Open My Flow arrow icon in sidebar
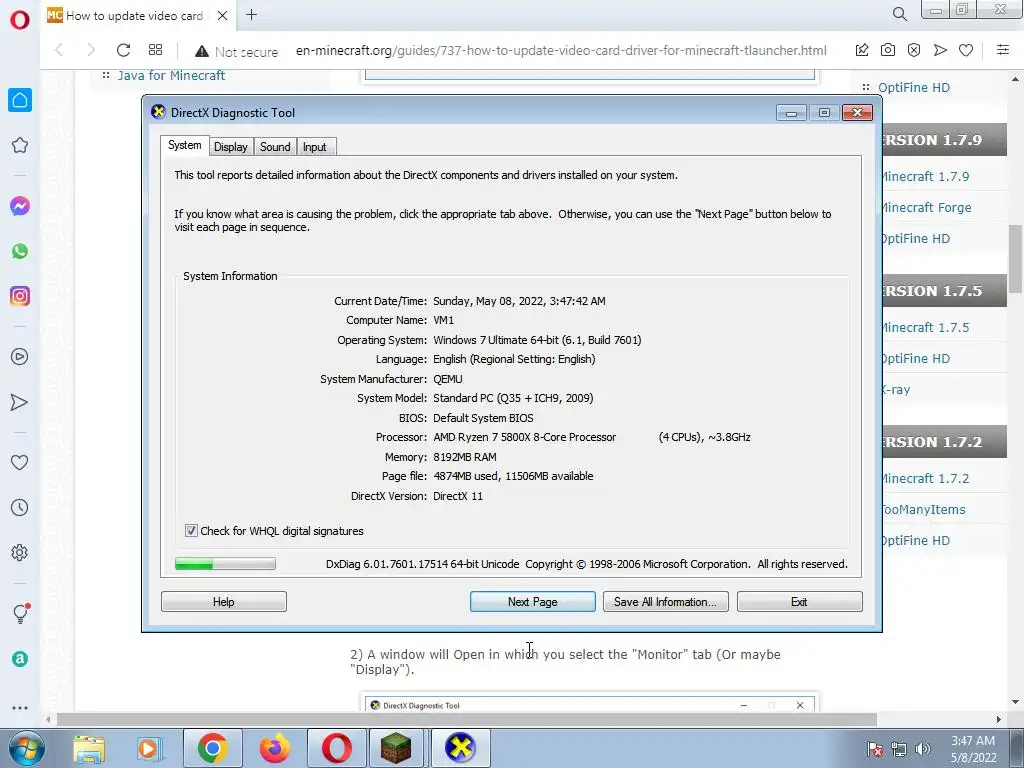 pyautogui.click(x=20, y=402)
